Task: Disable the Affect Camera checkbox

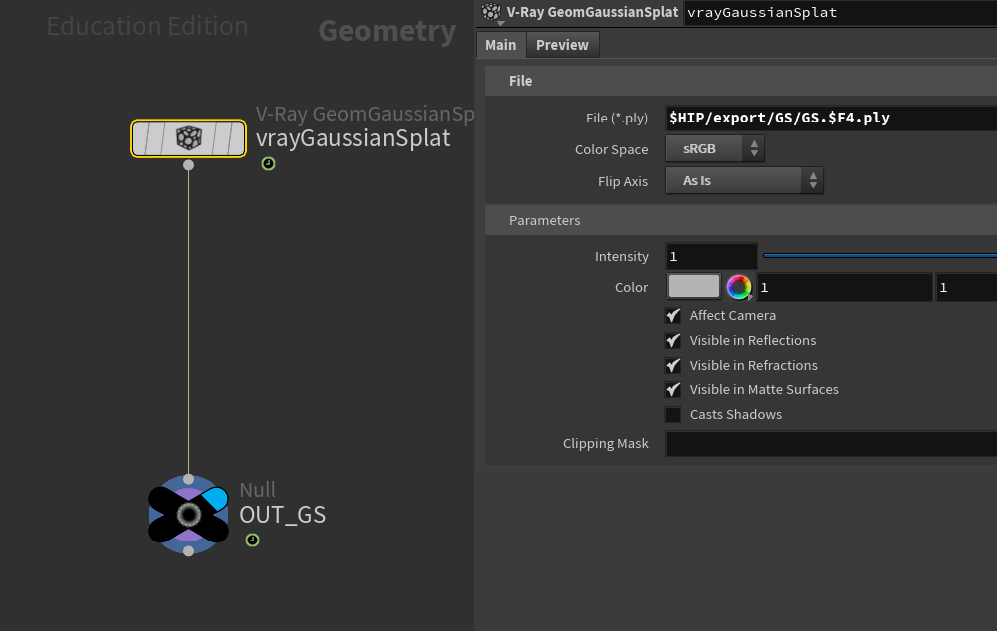Action: point(673,315)
